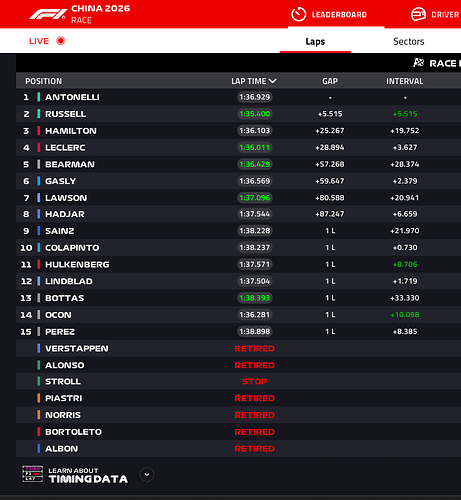Click Stroll's STOP status label
The width and height of the screenshot is (461, 500).
pos(255,381)
